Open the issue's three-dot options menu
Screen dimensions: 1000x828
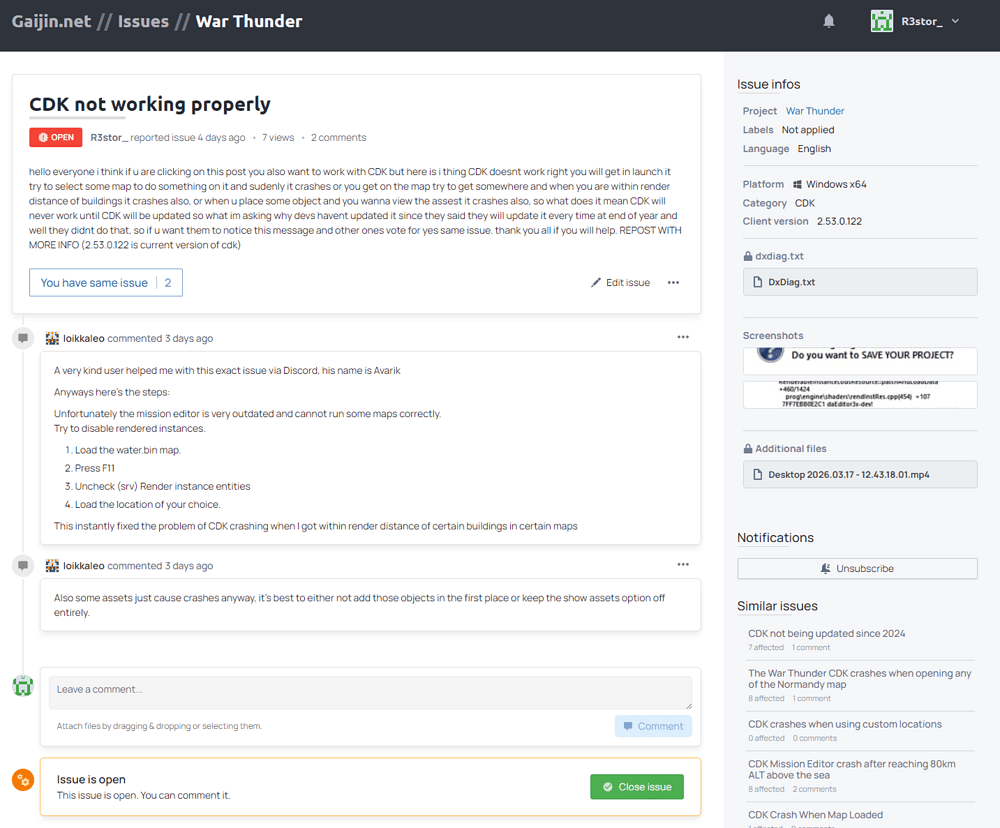pos(673,283)
